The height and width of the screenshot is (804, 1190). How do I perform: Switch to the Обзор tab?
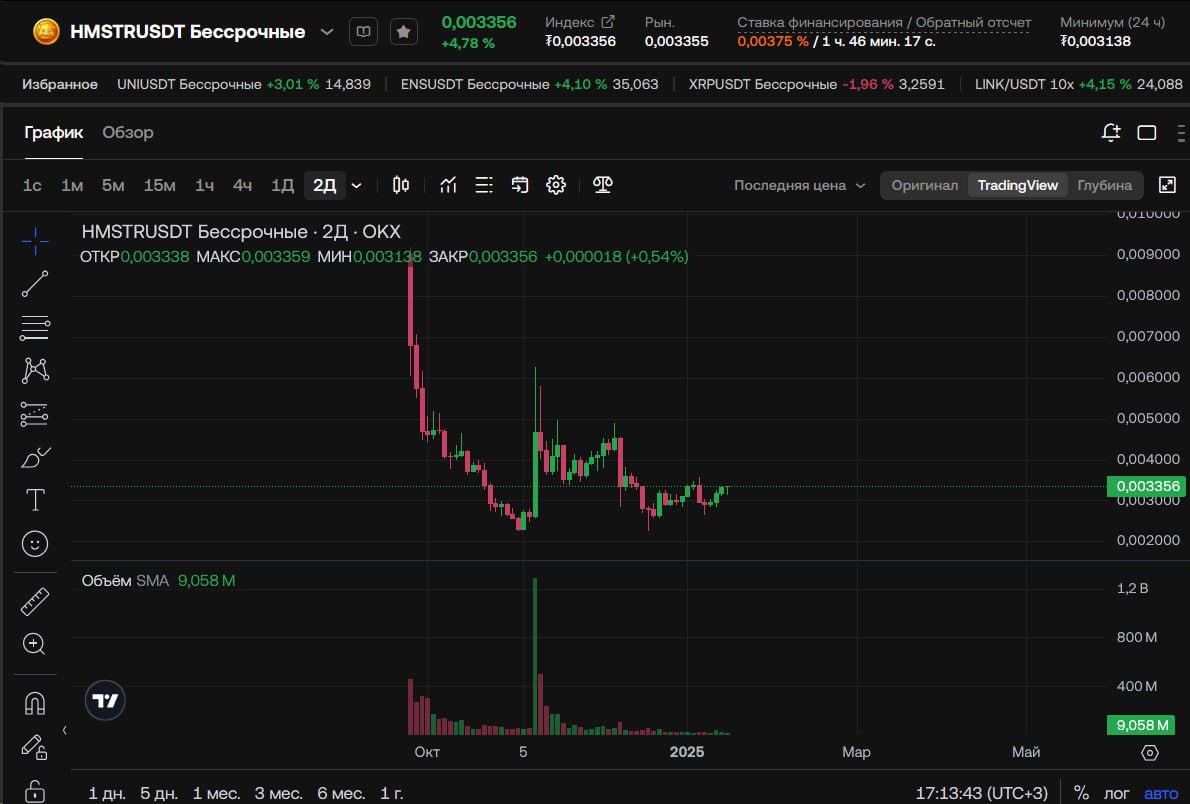click(128, 132)
